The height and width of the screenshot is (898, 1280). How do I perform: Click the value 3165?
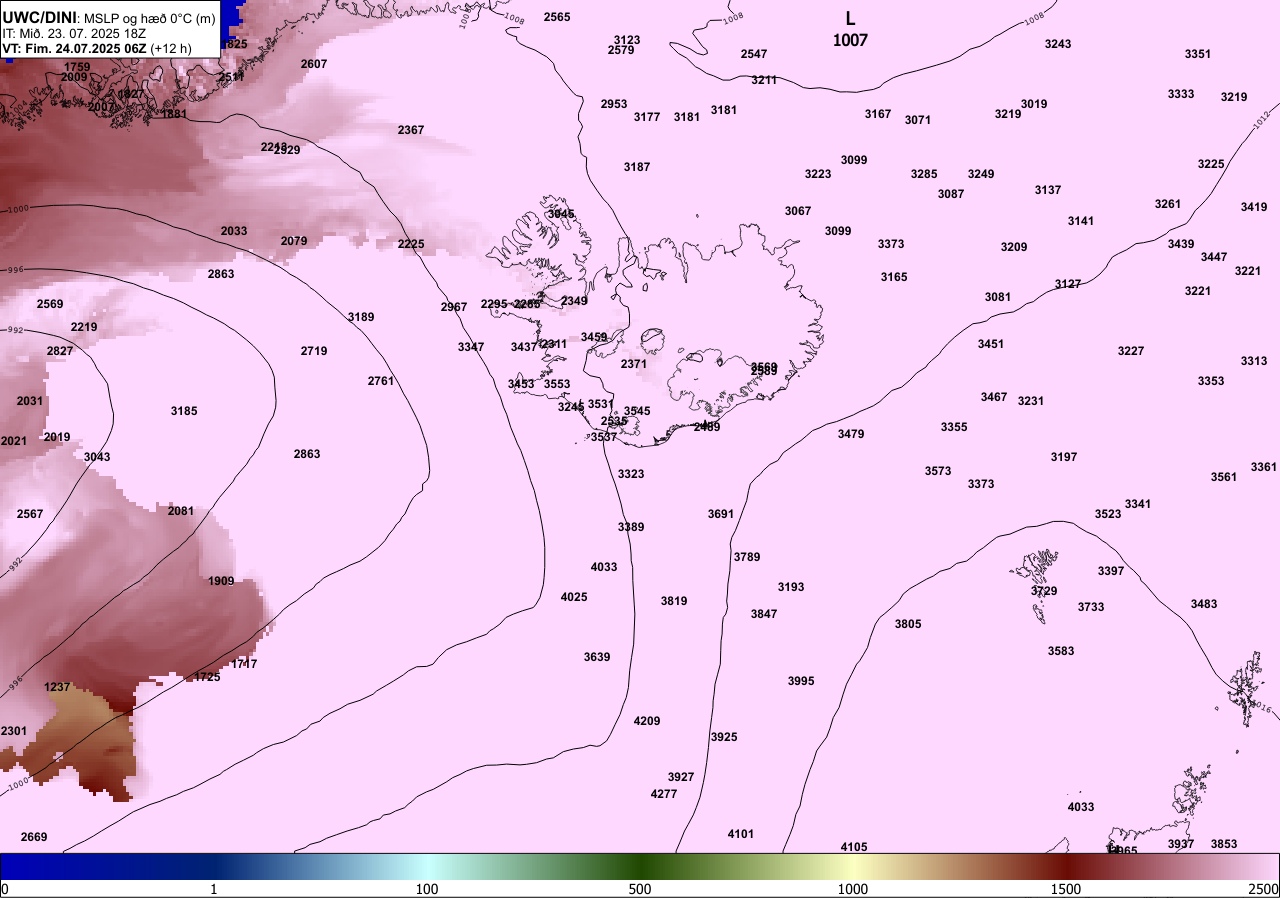[894, 277]
